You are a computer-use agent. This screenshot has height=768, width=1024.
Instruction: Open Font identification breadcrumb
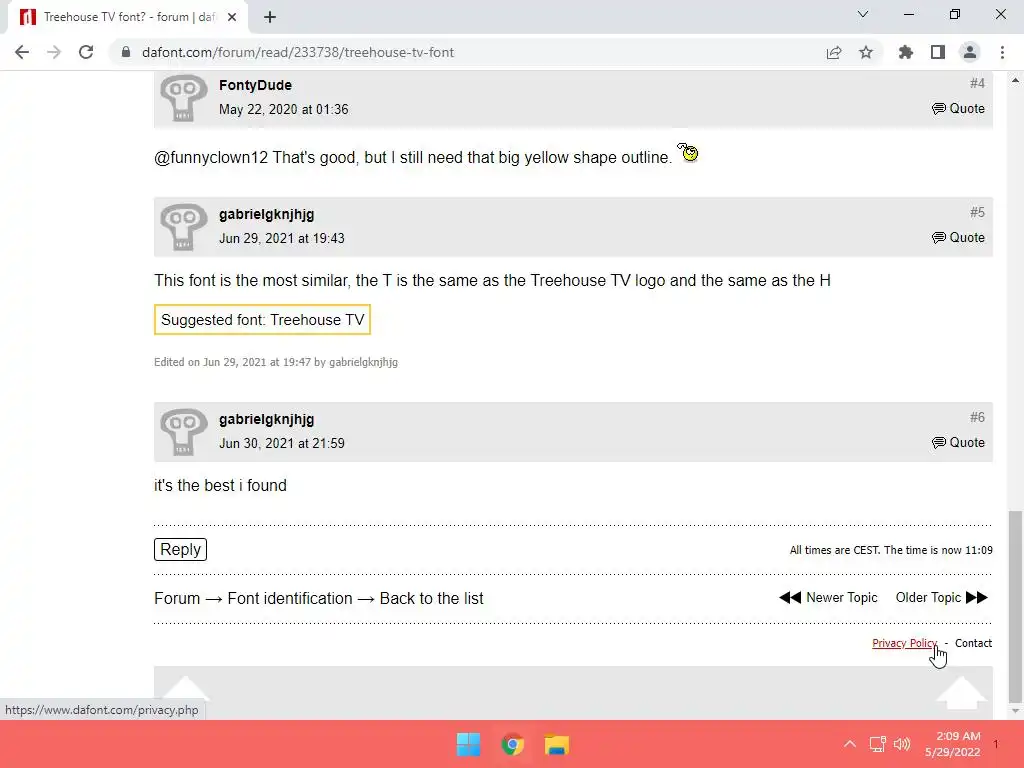tap(290, 598)
